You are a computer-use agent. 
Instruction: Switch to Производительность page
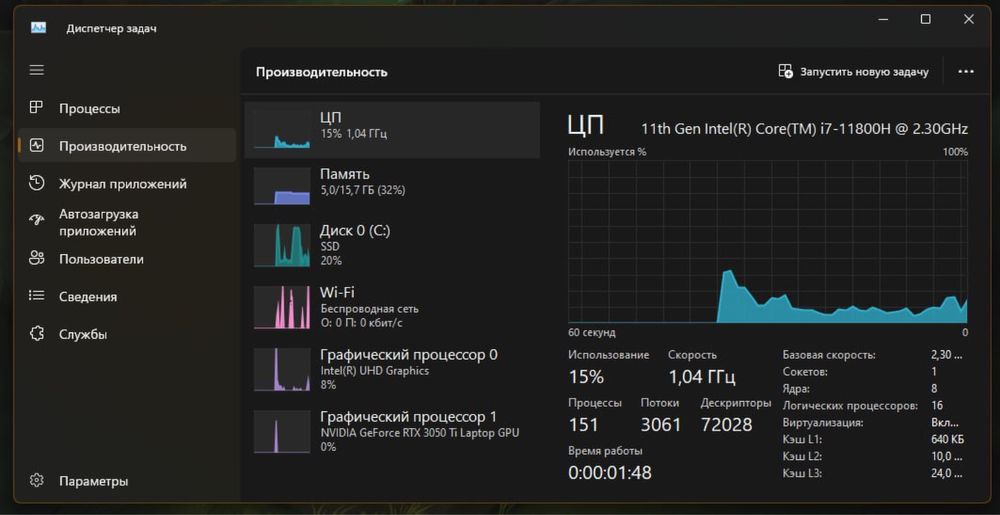[x=127, y=146]
